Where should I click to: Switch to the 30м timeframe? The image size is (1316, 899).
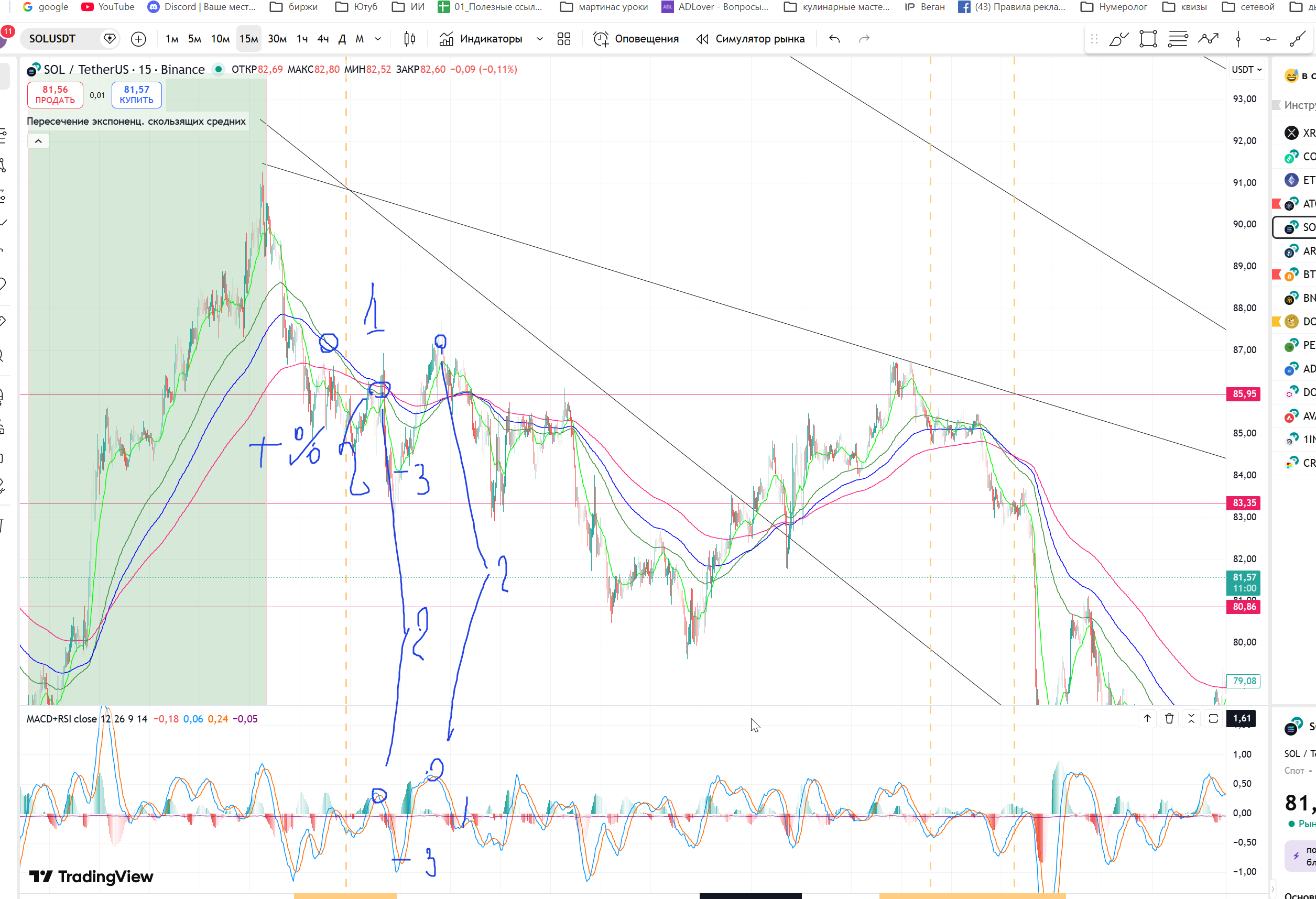[x=277, y=39]
